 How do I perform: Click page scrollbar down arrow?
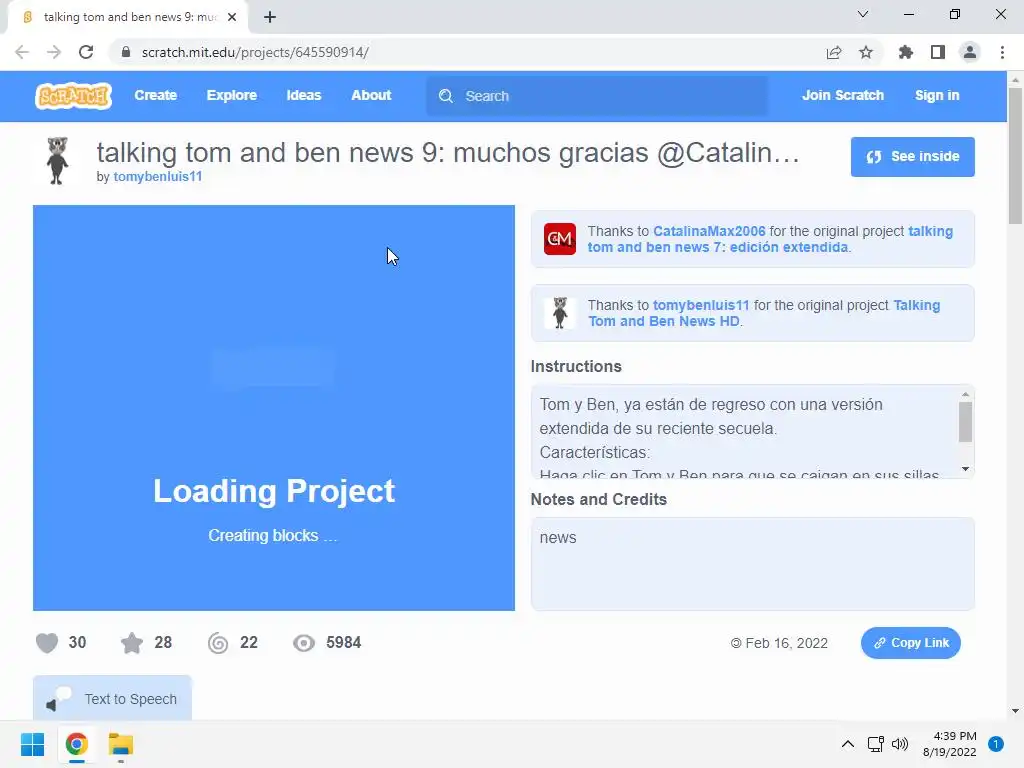(x=1015, y=711)
